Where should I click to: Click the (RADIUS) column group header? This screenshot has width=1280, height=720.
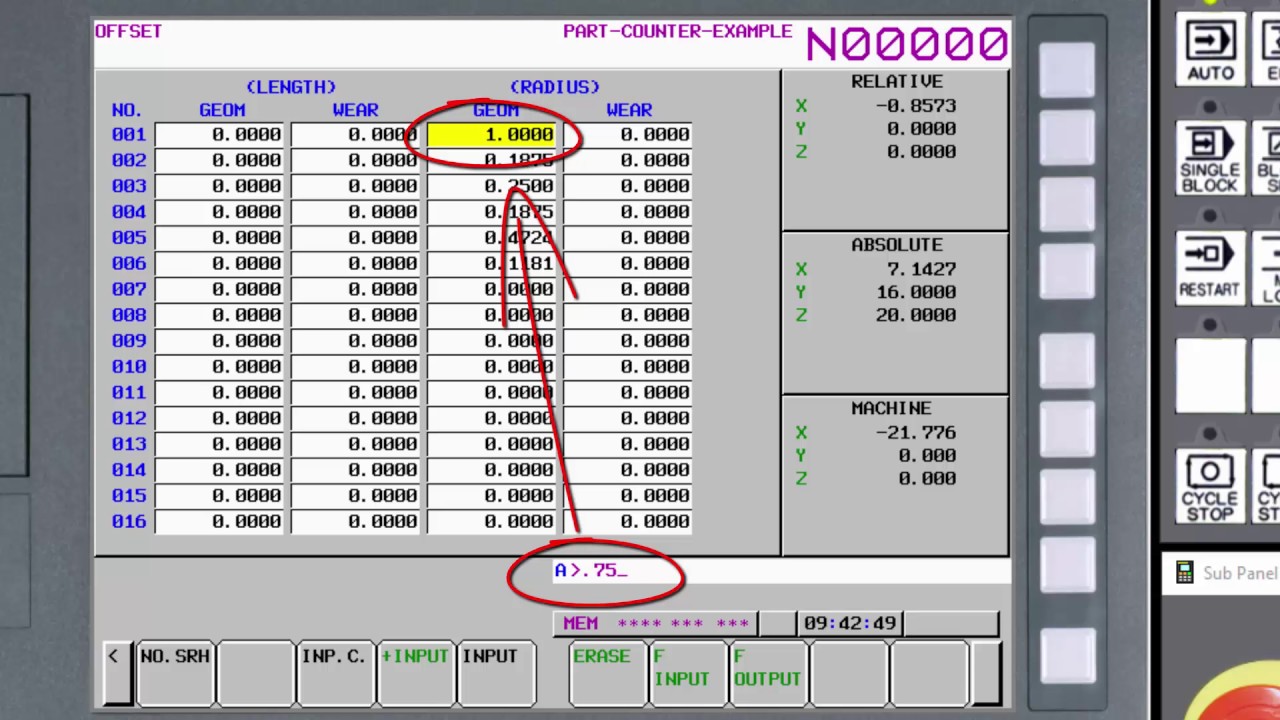click(555, 87)
